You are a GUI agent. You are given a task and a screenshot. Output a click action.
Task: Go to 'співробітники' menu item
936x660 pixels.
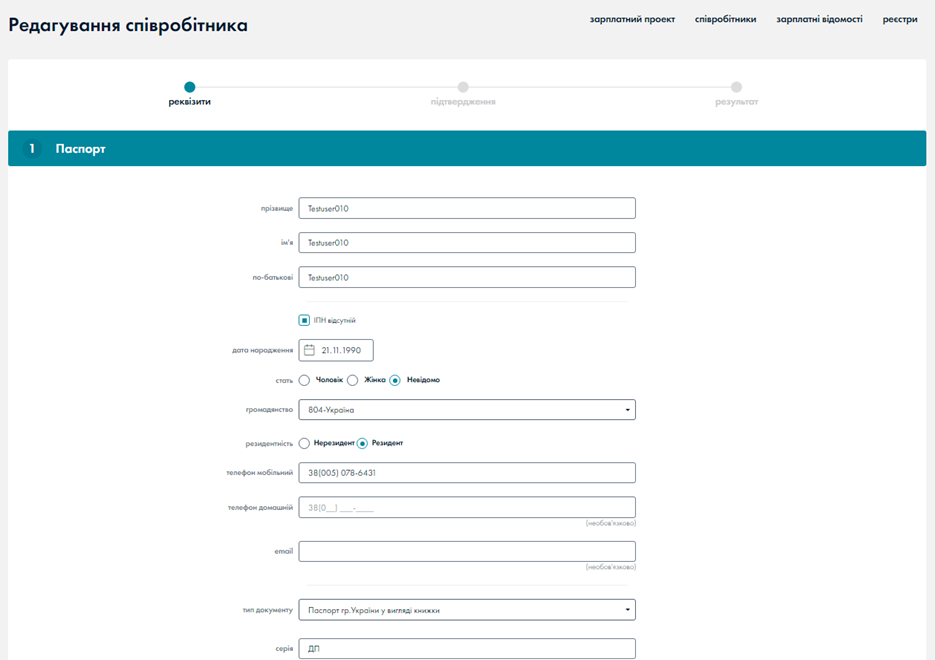pos(725,19)
